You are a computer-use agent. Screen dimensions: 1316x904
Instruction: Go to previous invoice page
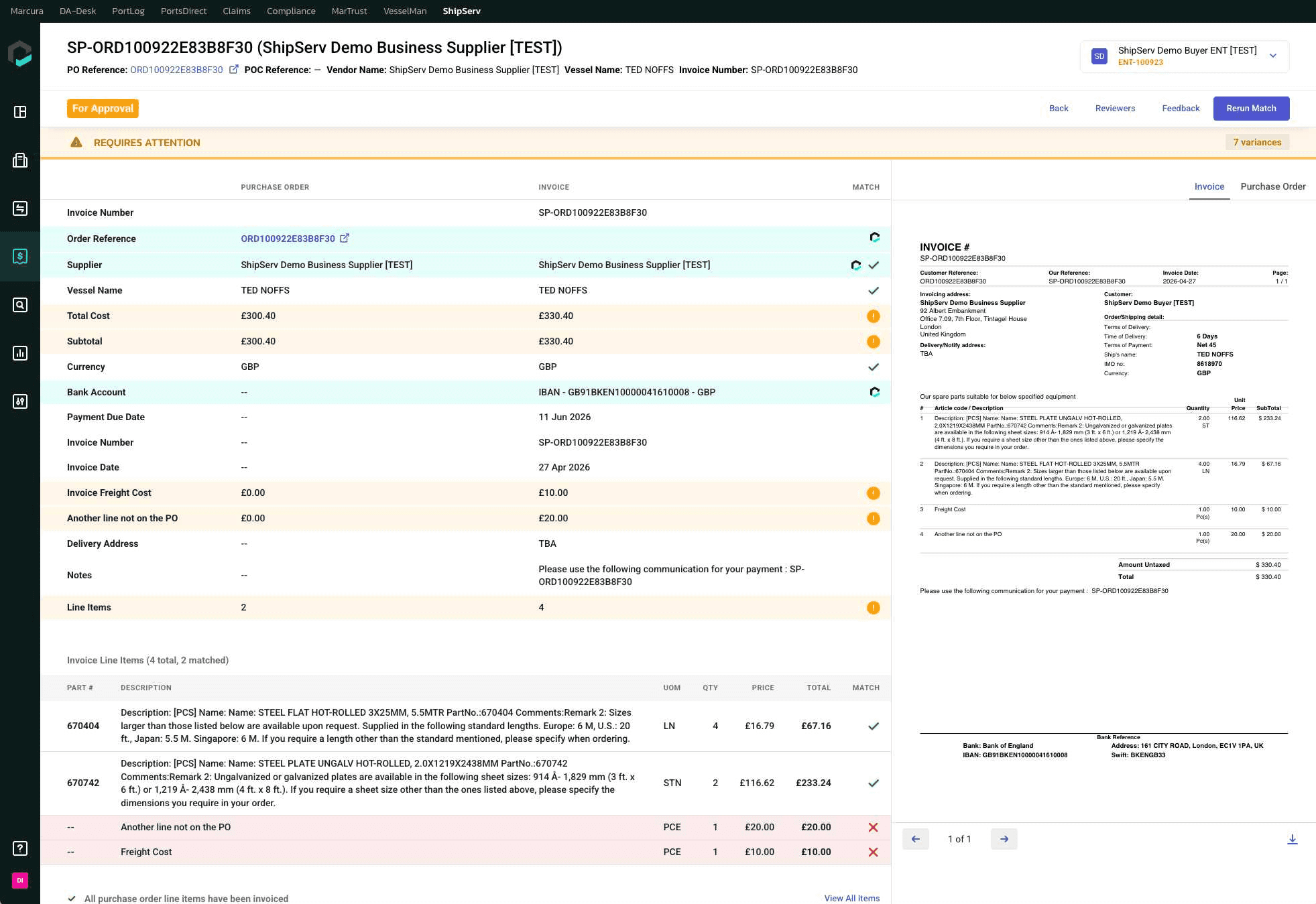(x=916, y=839)
